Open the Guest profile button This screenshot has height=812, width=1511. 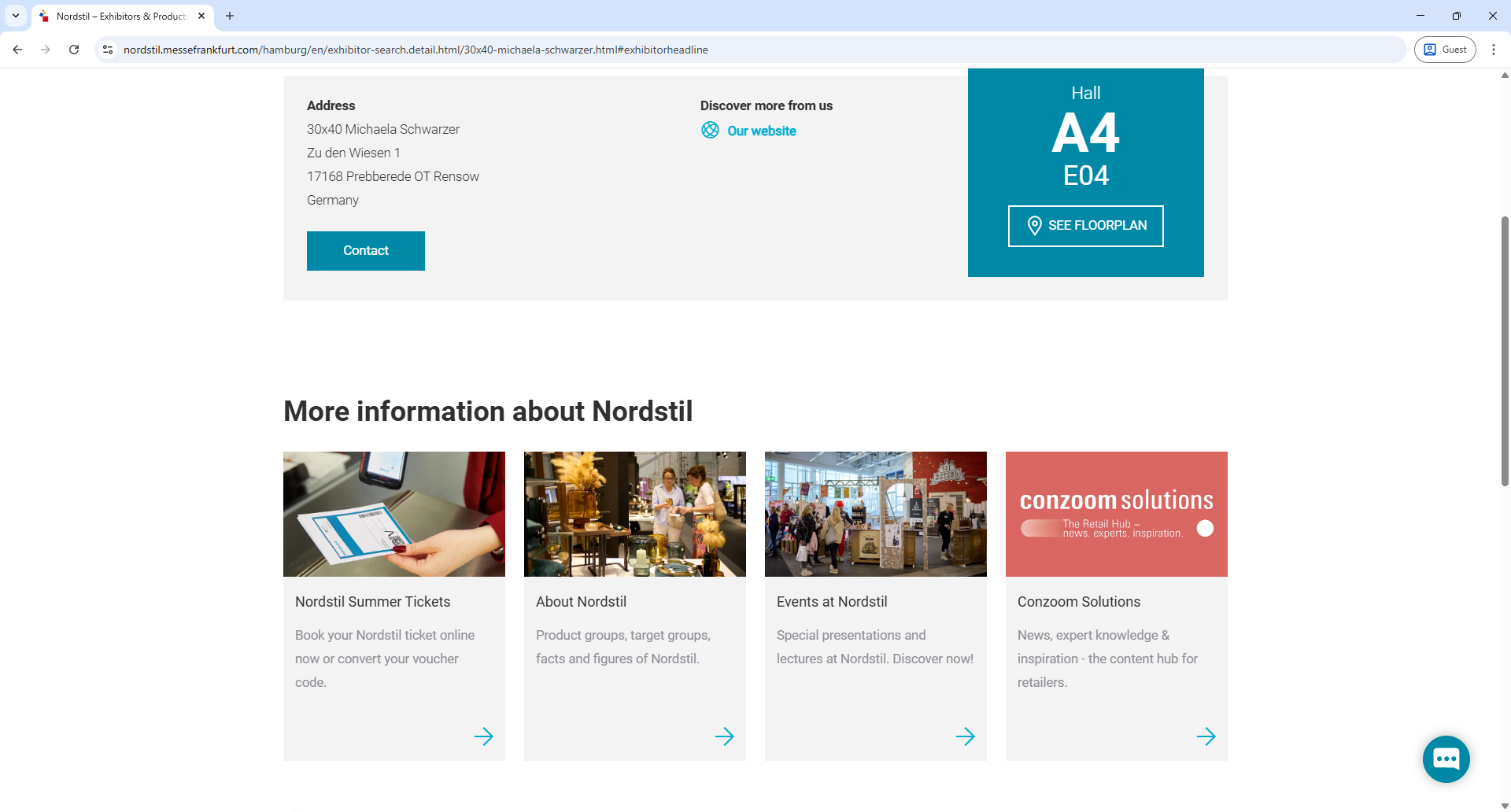click(1445, 50)
